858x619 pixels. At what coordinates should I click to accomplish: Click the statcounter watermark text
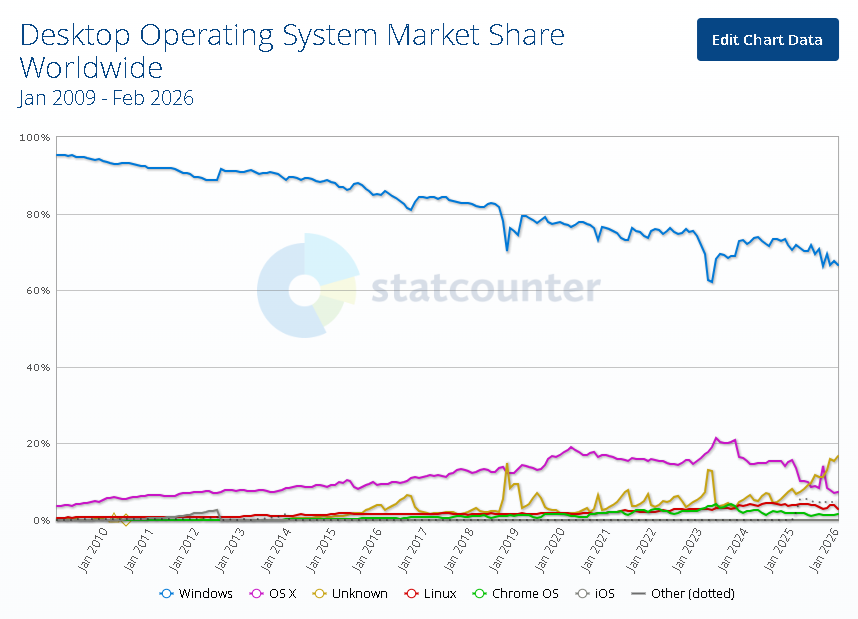[486, 288]
